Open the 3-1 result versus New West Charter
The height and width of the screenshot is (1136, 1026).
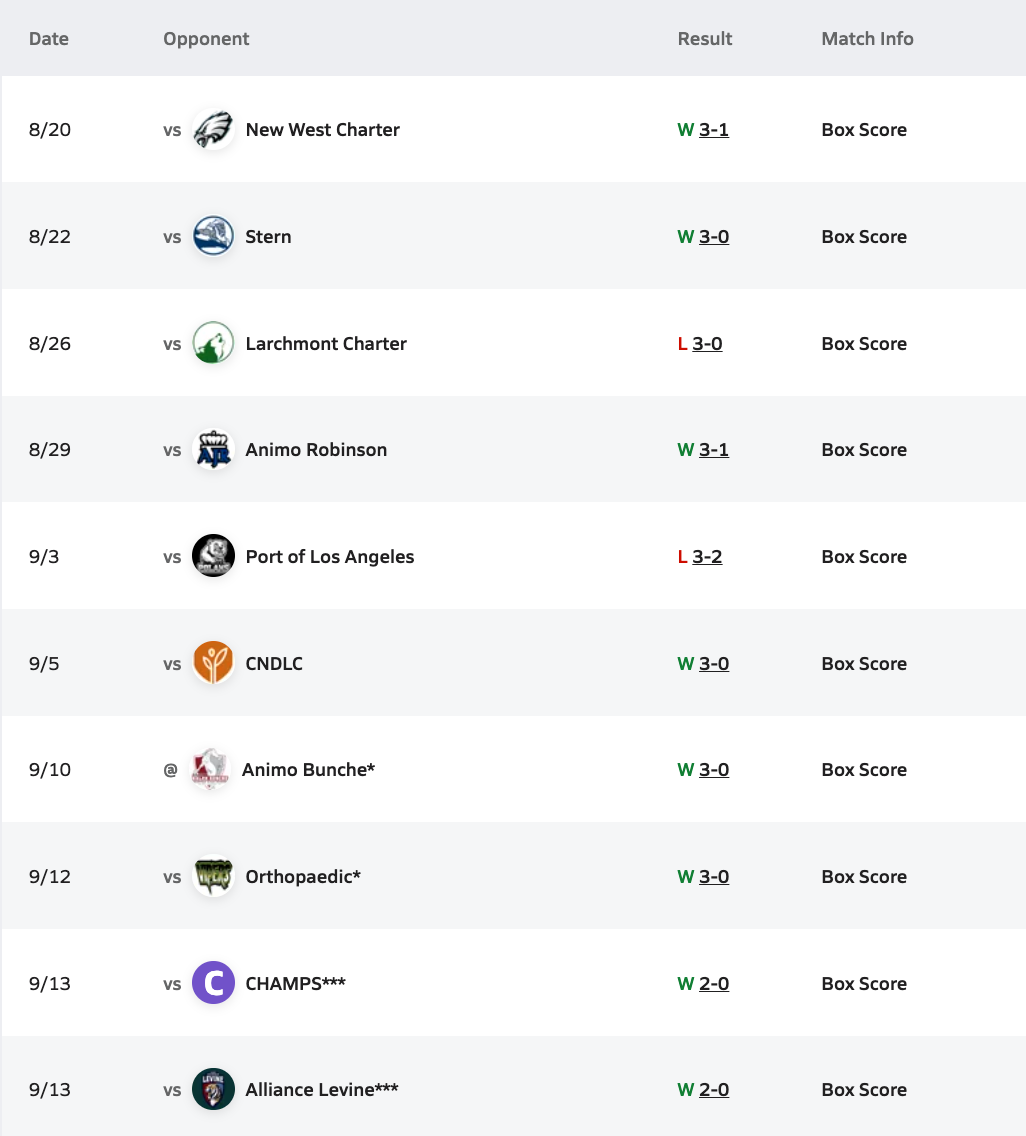(x=714, y=130)
